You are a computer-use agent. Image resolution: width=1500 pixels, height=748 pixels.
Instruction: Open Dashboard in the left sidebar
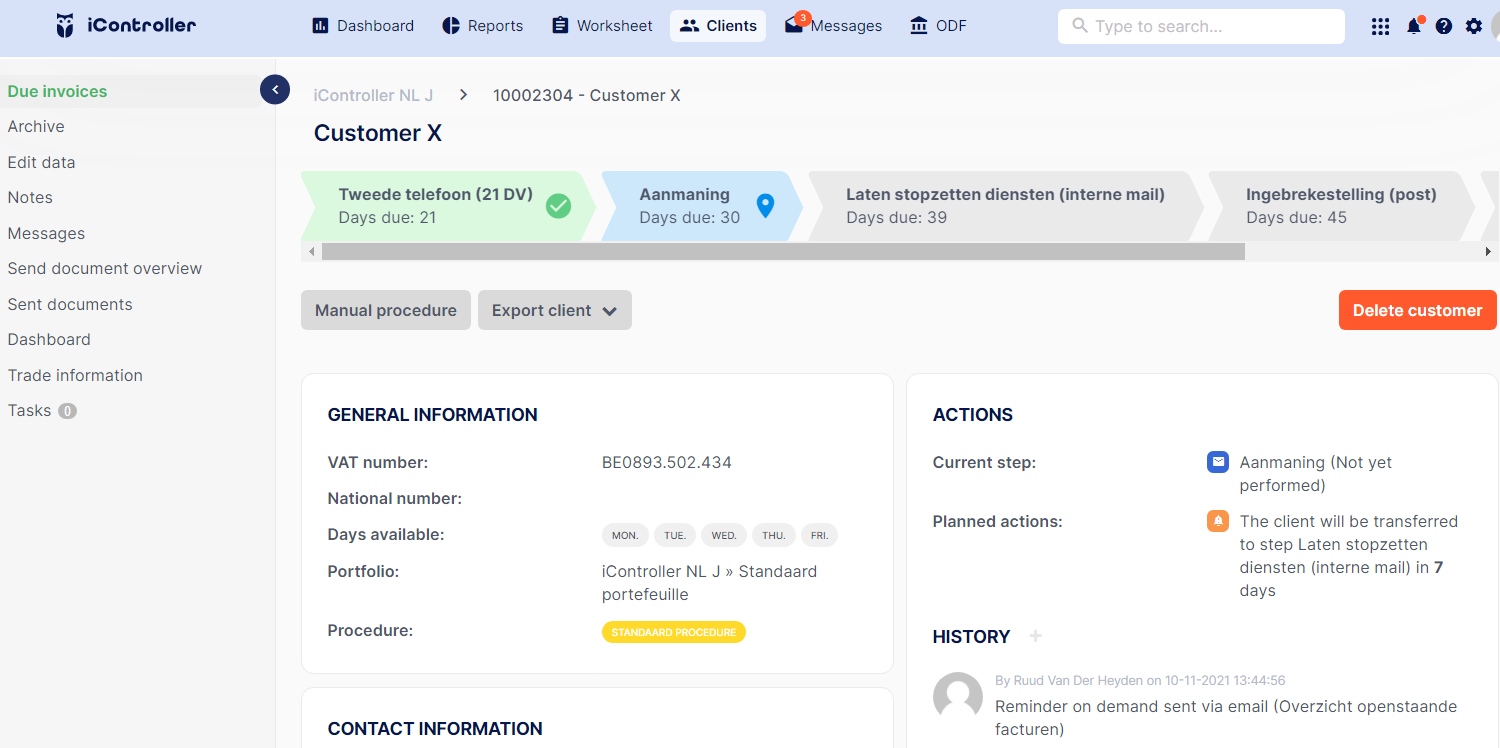49,339
